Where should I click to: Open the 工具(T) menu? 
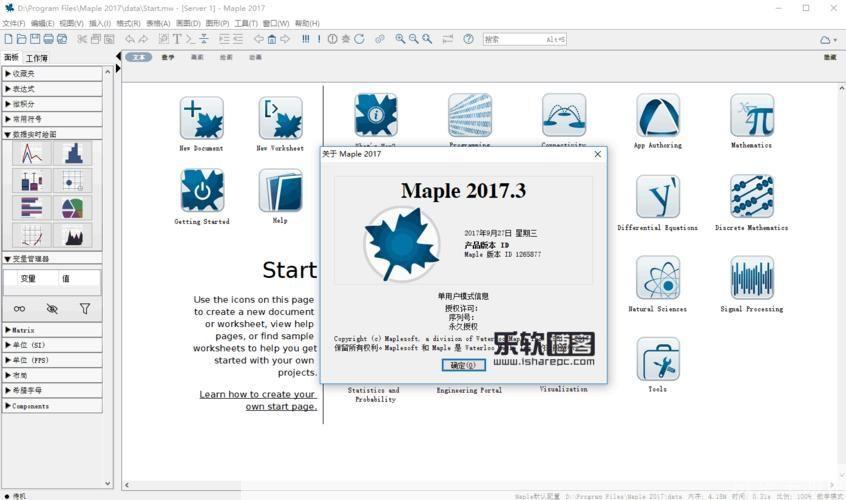tap(246, 23)
